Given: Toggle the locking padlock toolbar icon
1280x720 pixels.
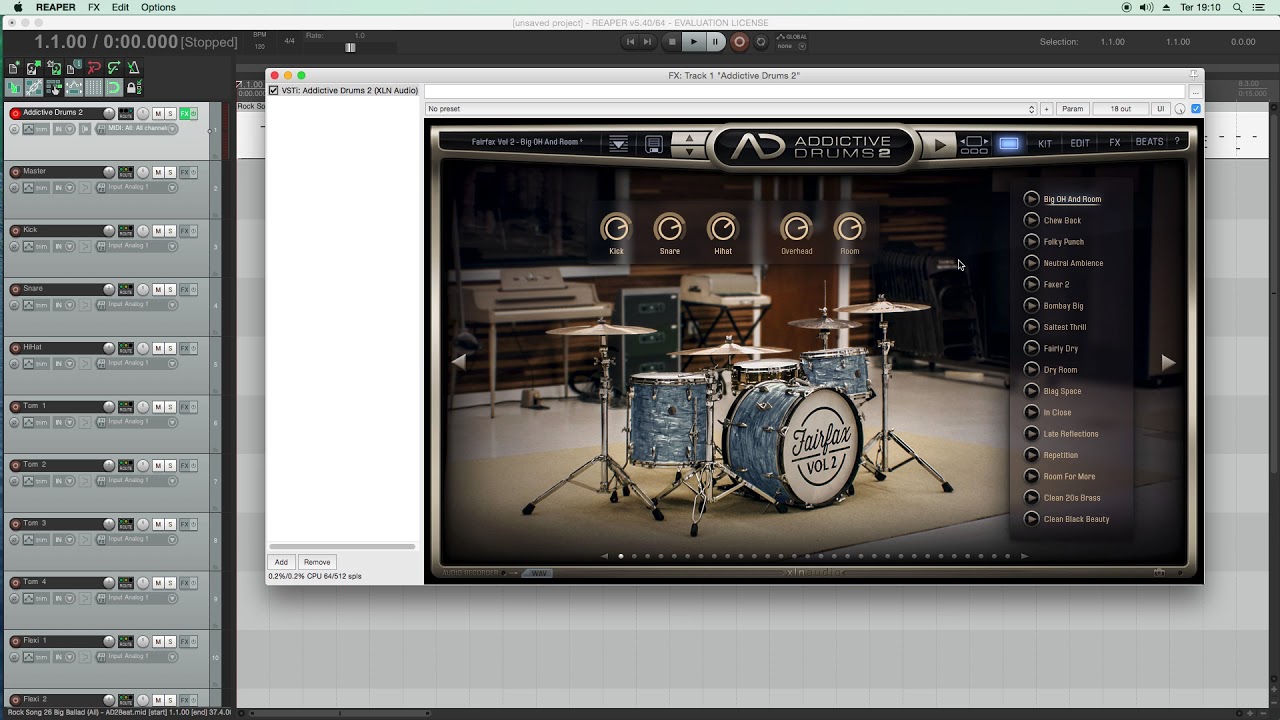Looking at the screenshot, I should click(x=134, y=88).
